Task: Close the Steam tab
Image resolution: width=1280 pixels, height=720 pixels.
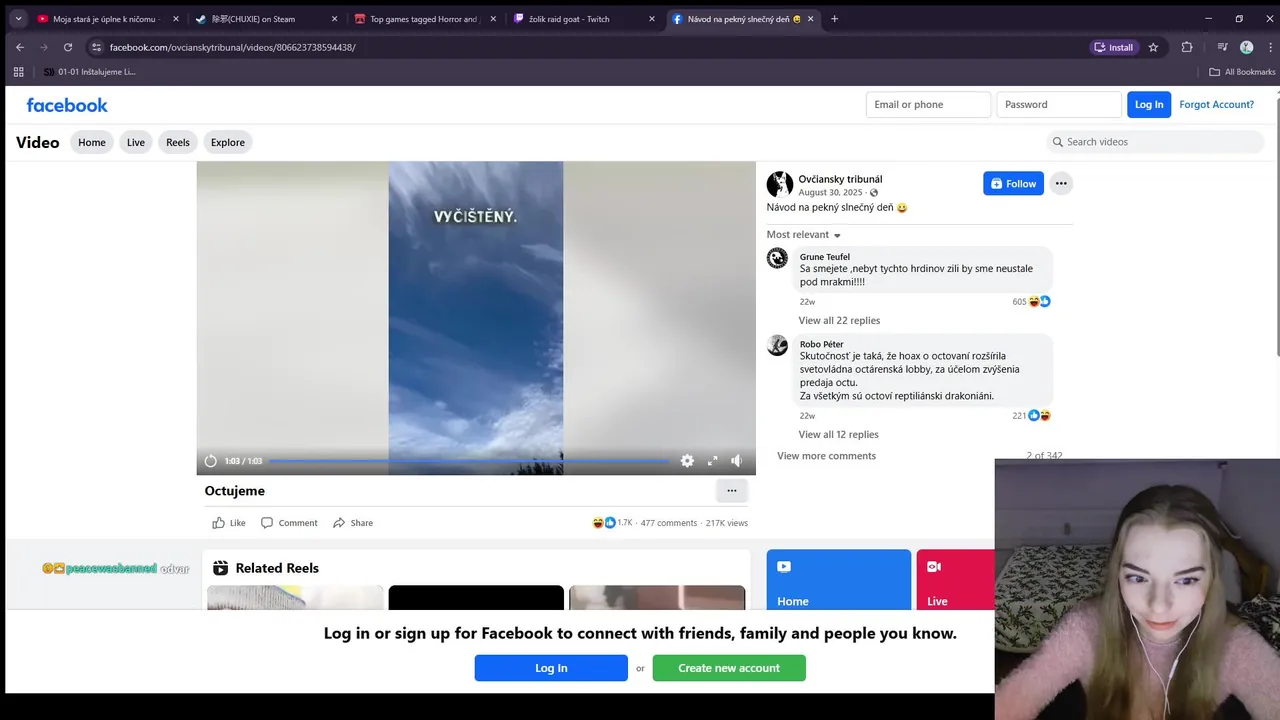Action: tap(334, 19)
